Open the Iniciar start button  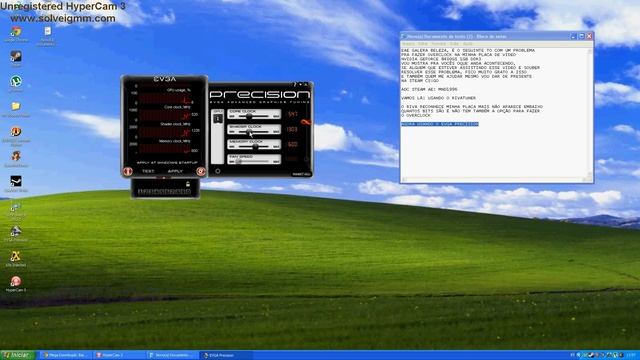point(18,355)
